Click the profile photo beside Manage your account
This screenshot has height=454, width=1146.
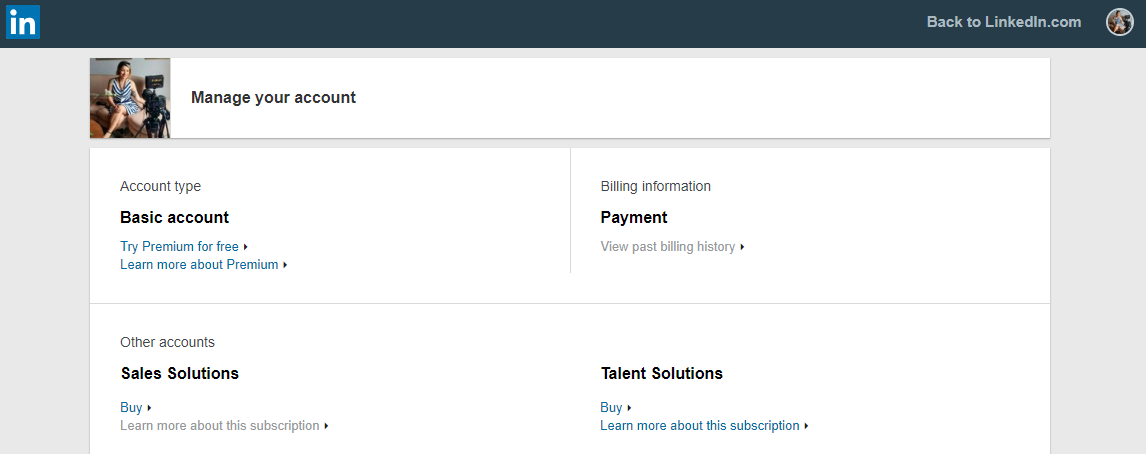130,98
